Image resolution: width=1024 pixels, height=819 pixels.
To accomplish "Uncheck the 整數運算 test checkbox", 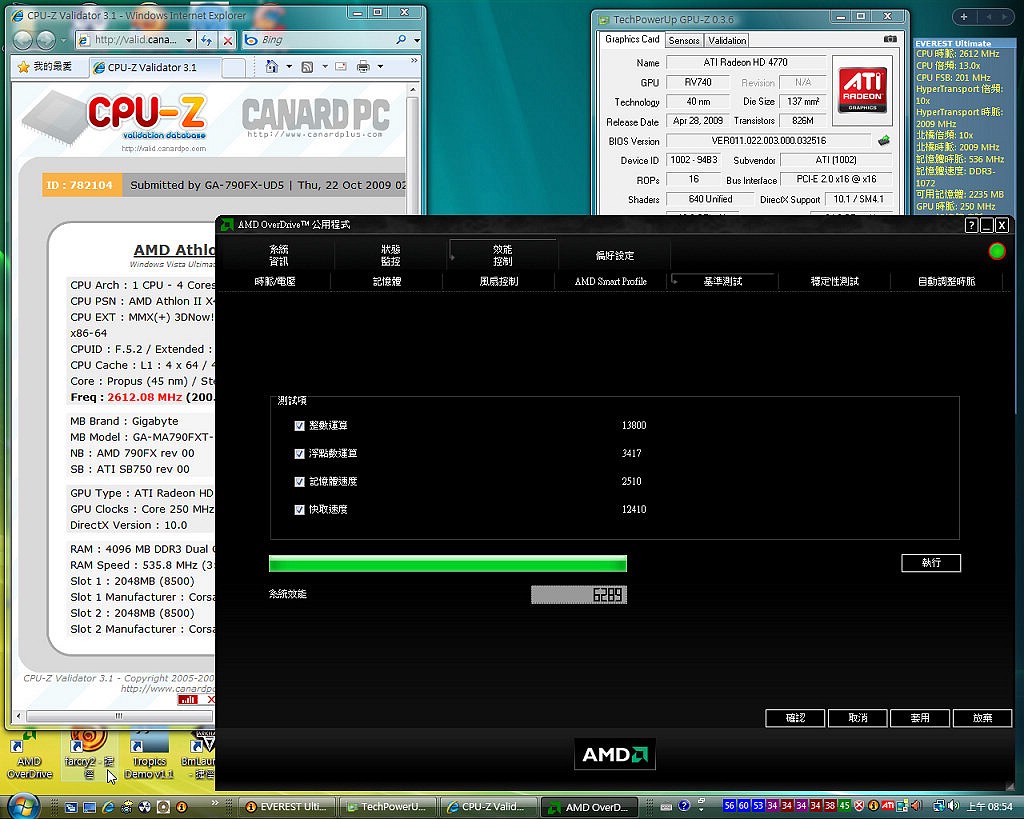I will pos(299,426).
